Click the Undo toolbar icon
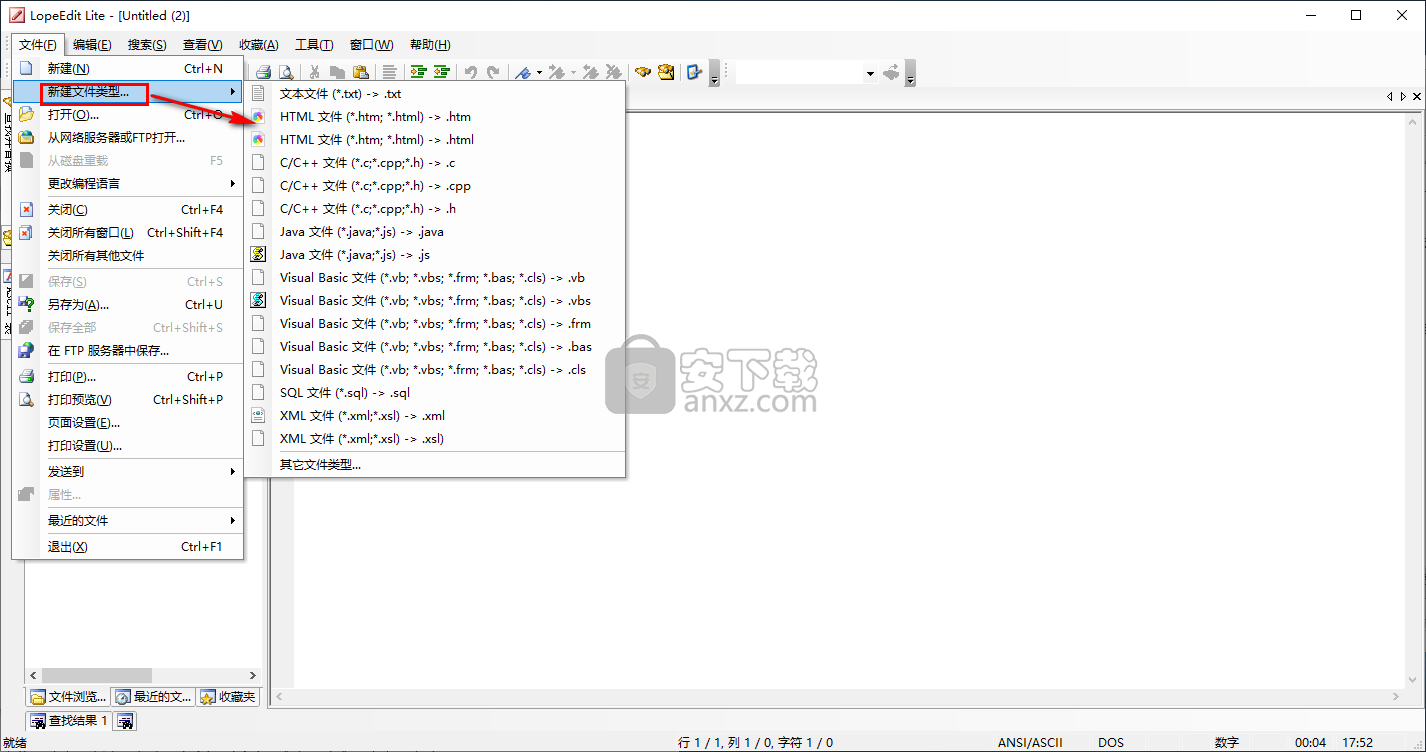The image size is (1426, 752). coord(470,72)
